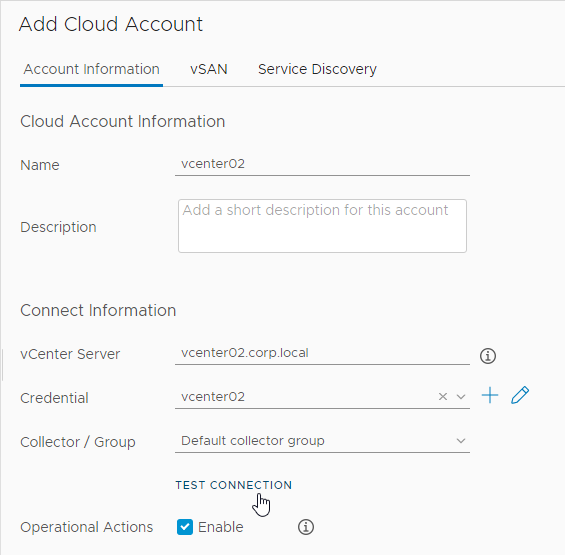
Task: Focus the vCenter Server field vcenter02.corp.local
Action: click(x=322, y=353)
